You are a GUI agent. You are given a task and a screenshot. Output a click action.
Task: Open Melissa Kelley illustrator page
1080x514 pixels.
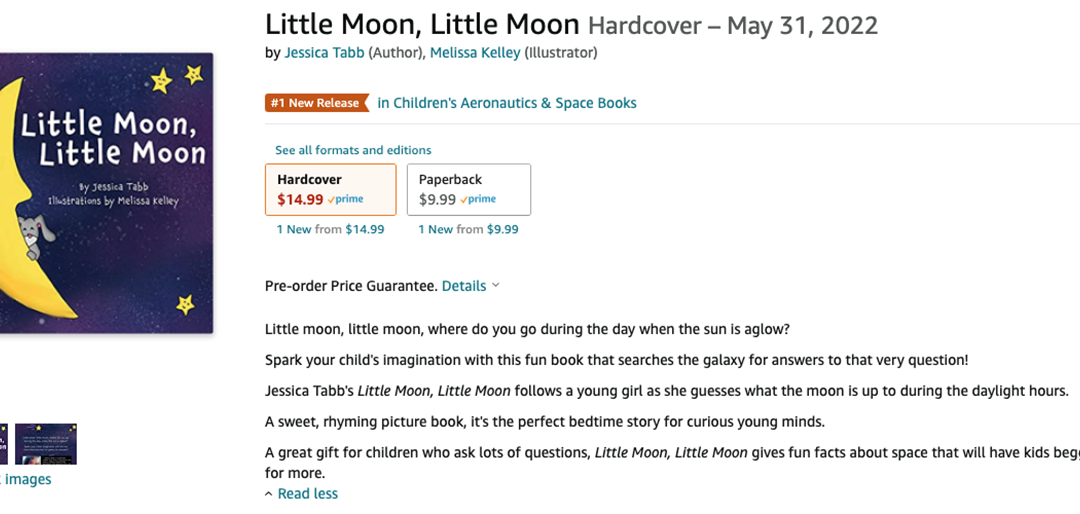pos(475,53)
